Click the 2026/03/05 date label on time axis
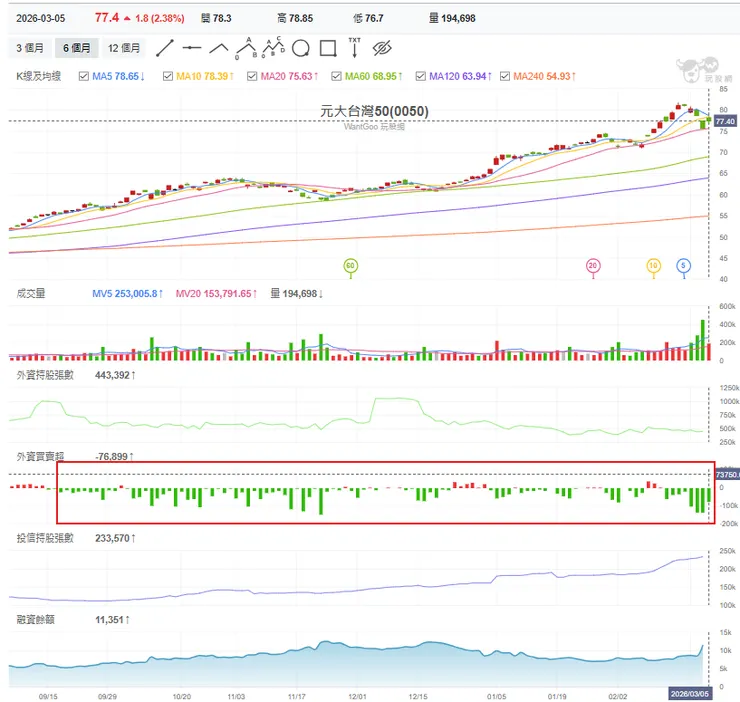The width and height of the screenshot is (740, 702). point(690,694)
